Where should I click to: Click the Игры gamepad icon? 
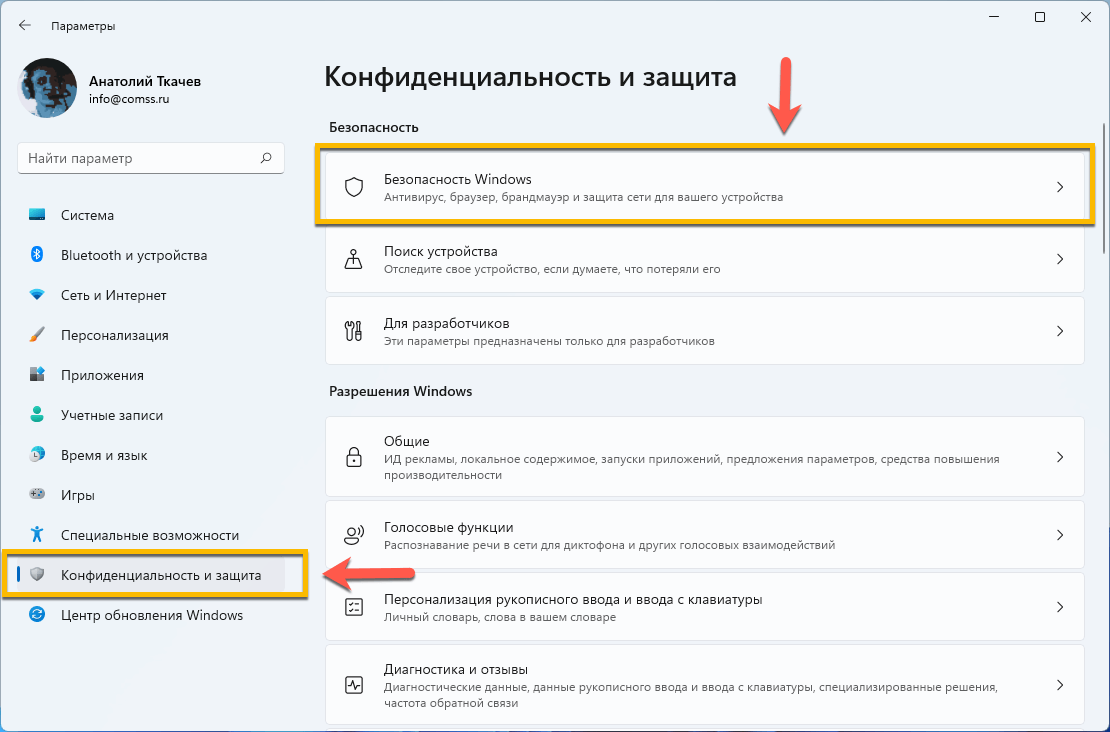[x=37, y=494]
